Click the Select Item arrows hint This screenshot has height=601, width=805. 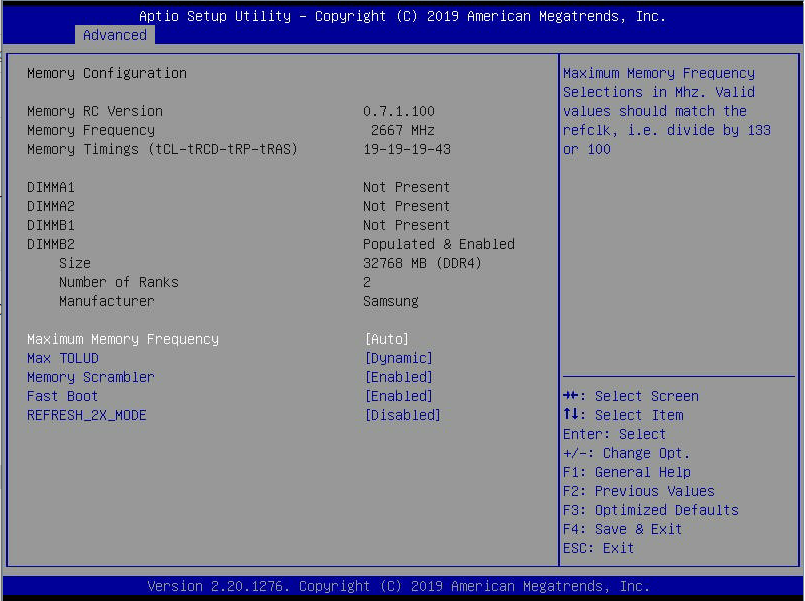[623, 415]
